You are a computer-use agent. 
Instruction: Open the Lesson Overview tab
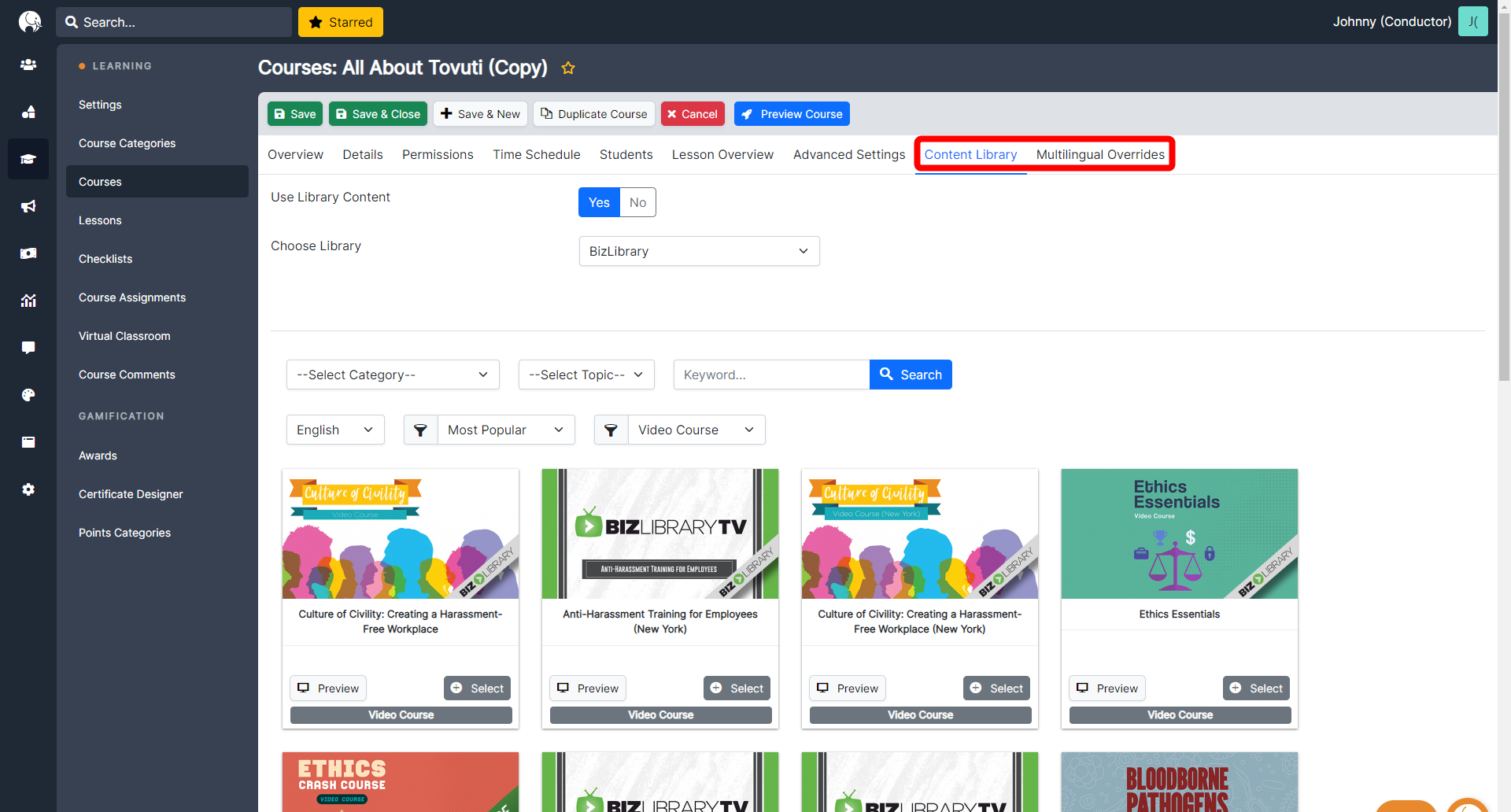[x=722, y=154]
